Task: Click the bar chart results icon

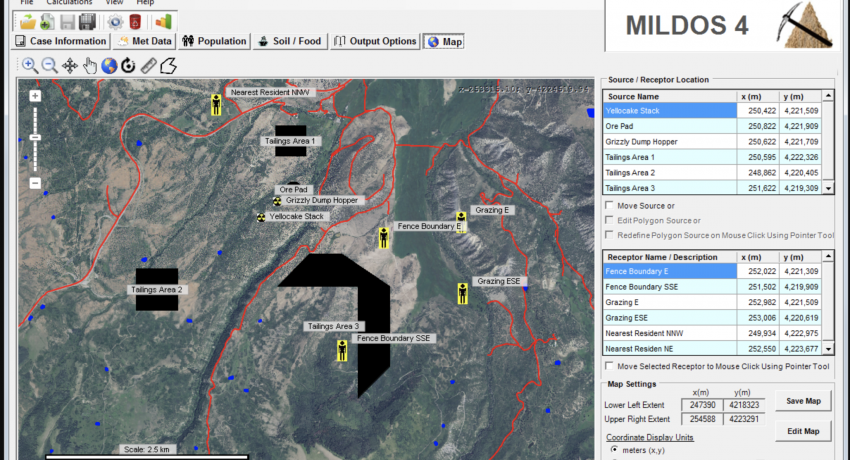Action: click(162, 21)
